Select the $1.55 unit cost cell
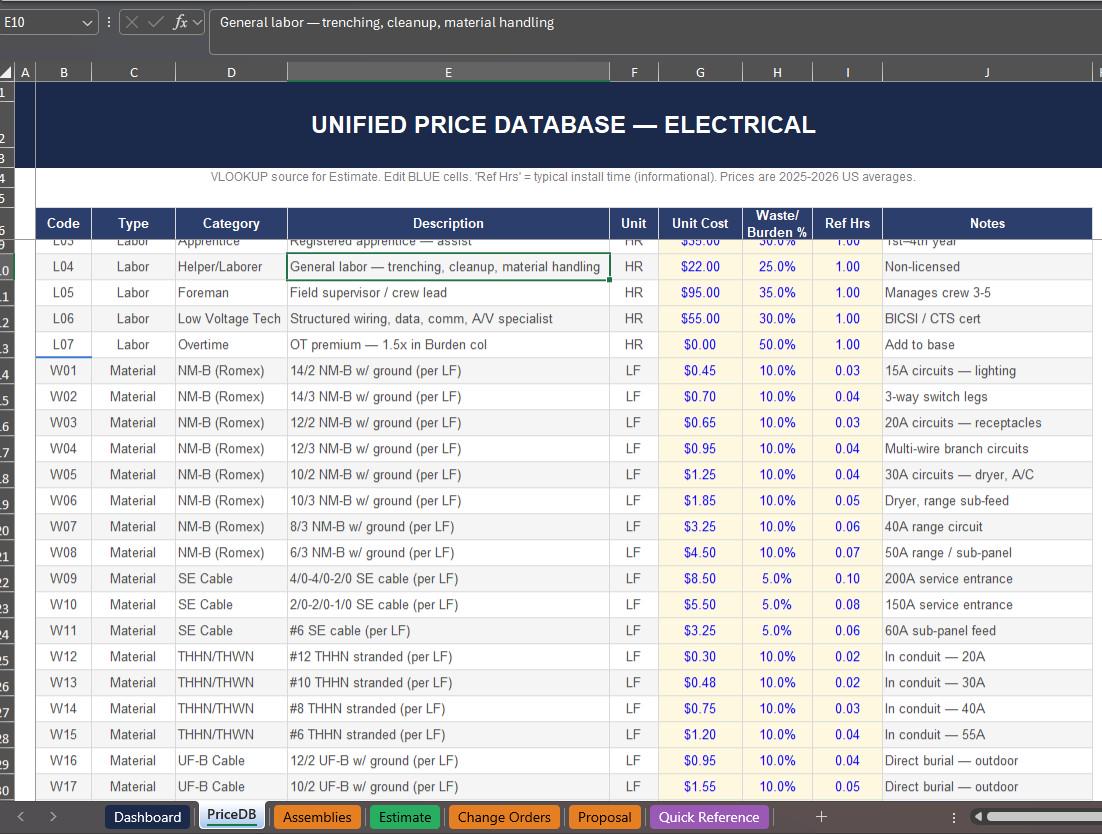 pos(700,786)
